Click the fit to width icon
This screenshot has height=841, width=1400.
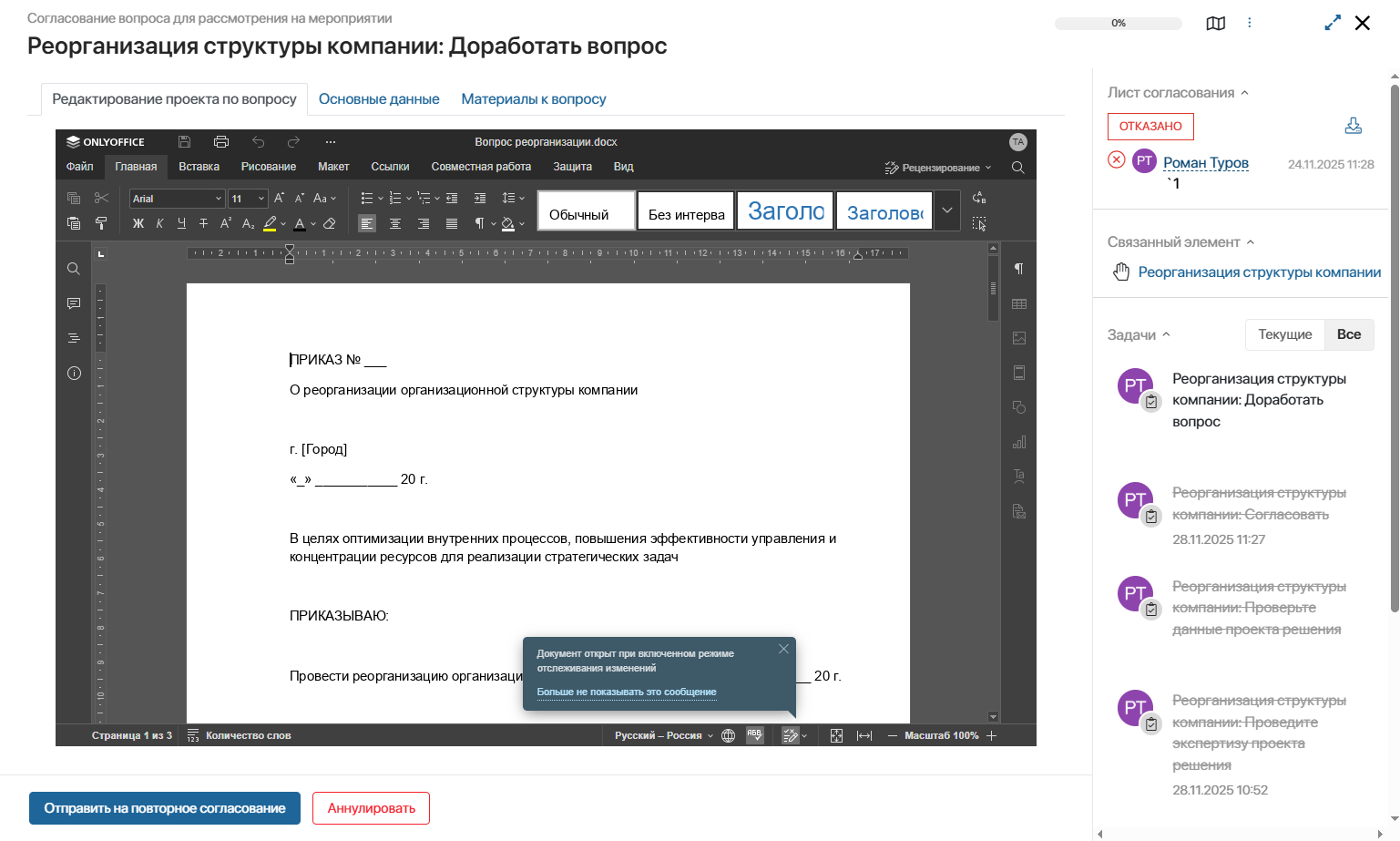[x=864, y=736]
